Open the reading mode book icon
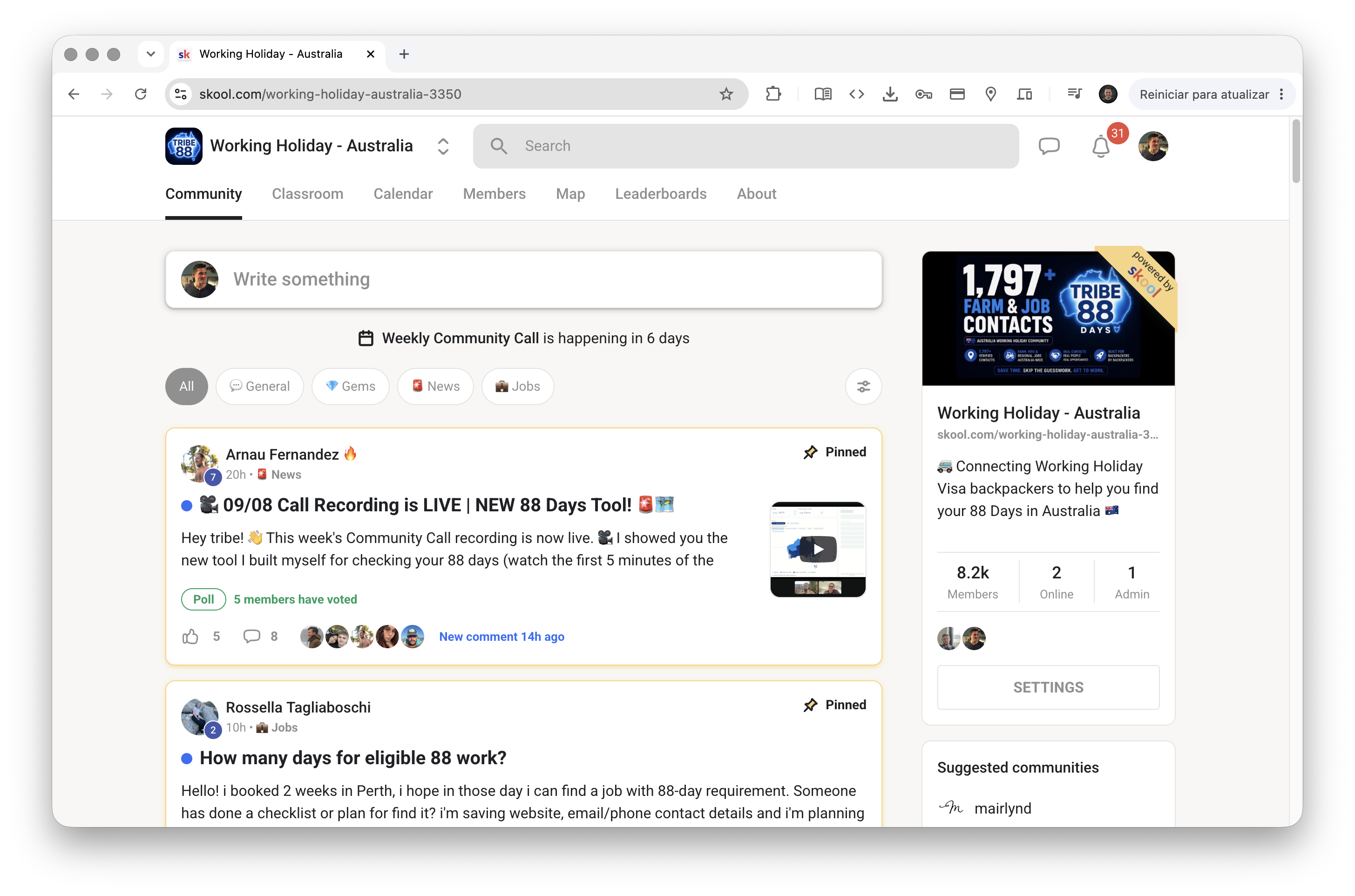 823,94
